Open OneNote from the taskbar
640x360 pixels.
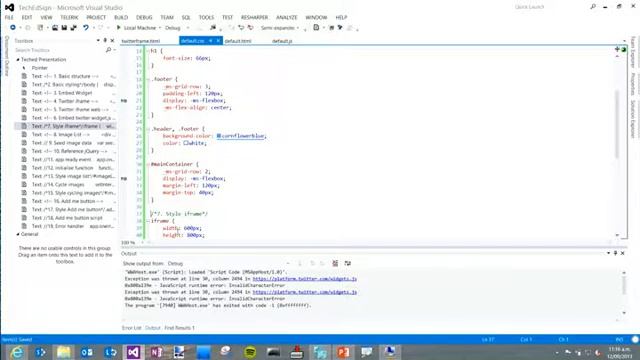click(x=157, y=352)
